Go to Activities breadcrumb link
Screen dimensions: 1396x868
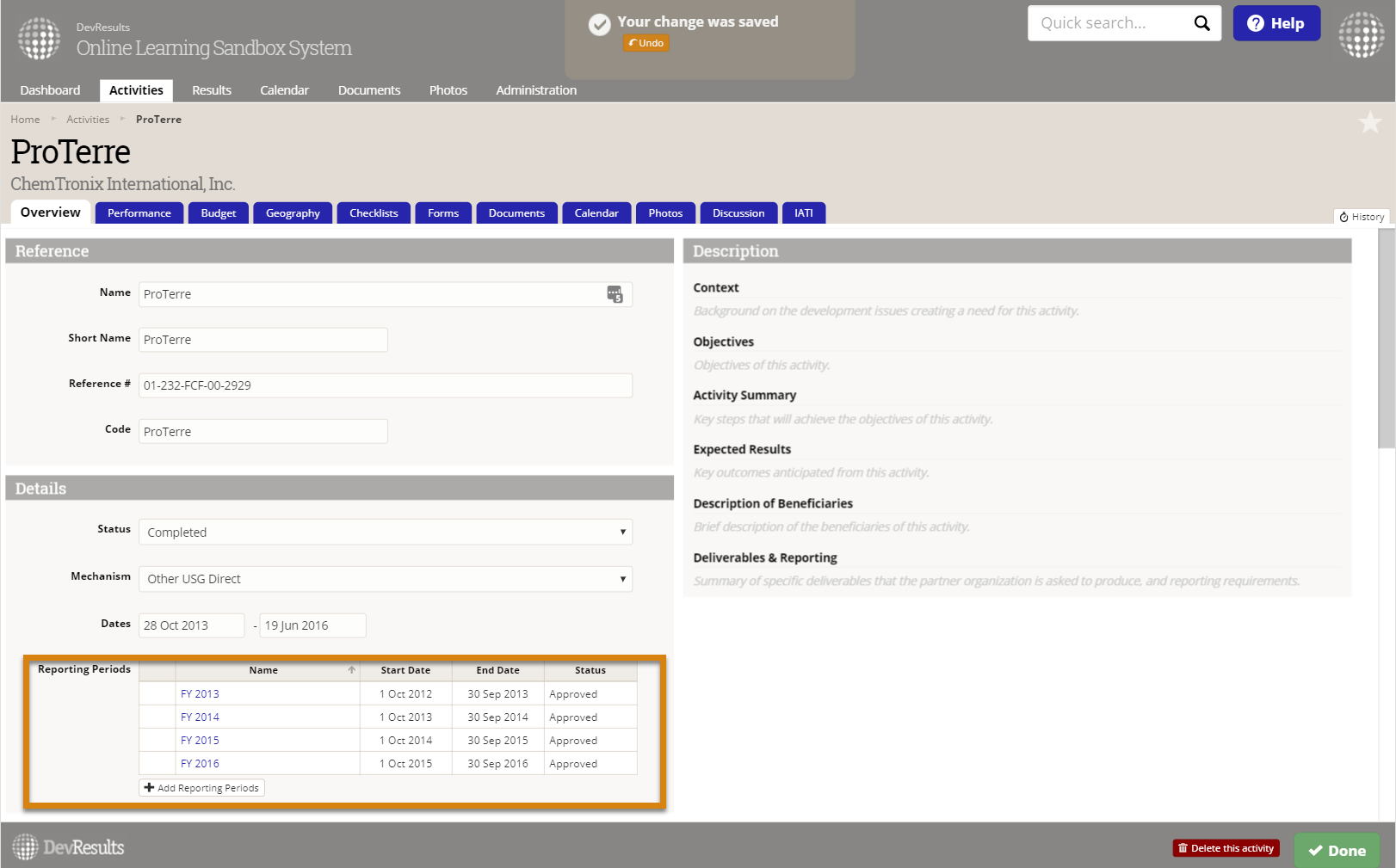point(88,120)
